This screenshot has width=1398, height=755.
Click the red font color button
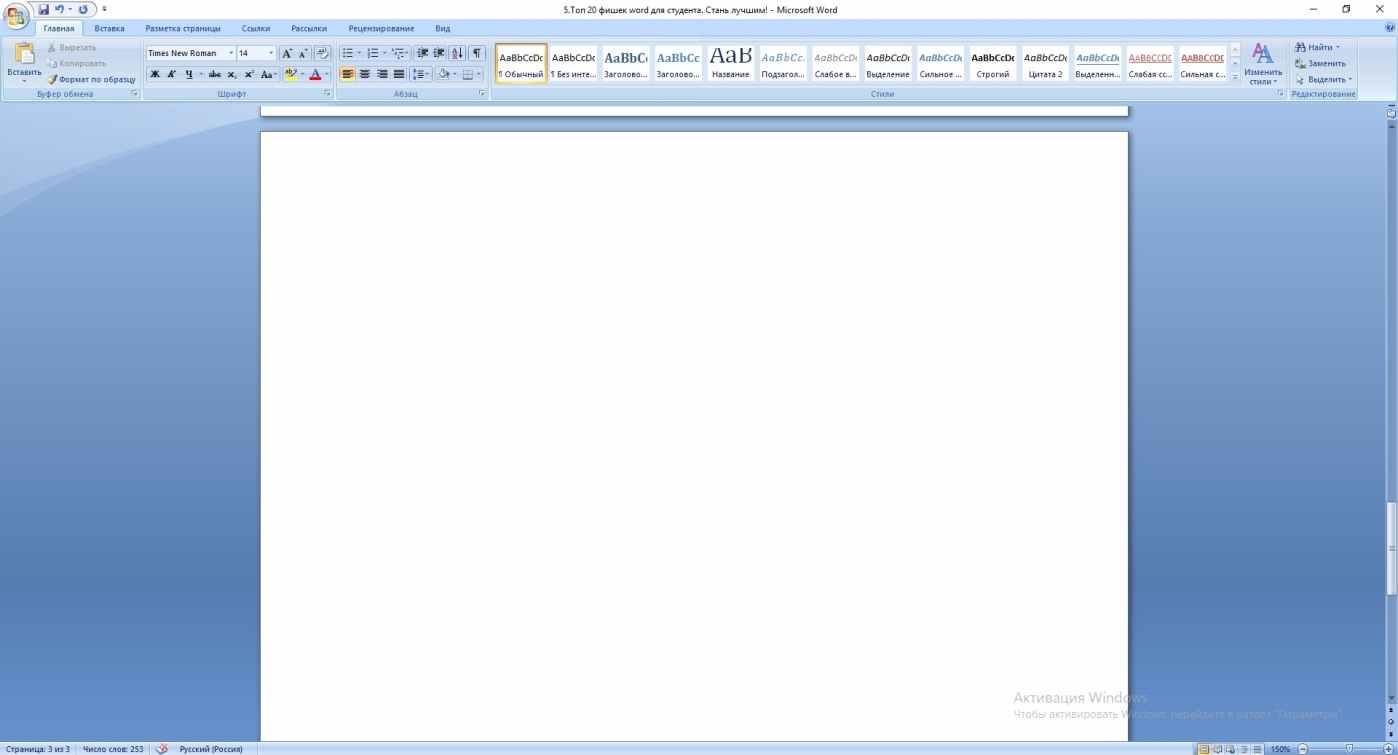[315, 74]
